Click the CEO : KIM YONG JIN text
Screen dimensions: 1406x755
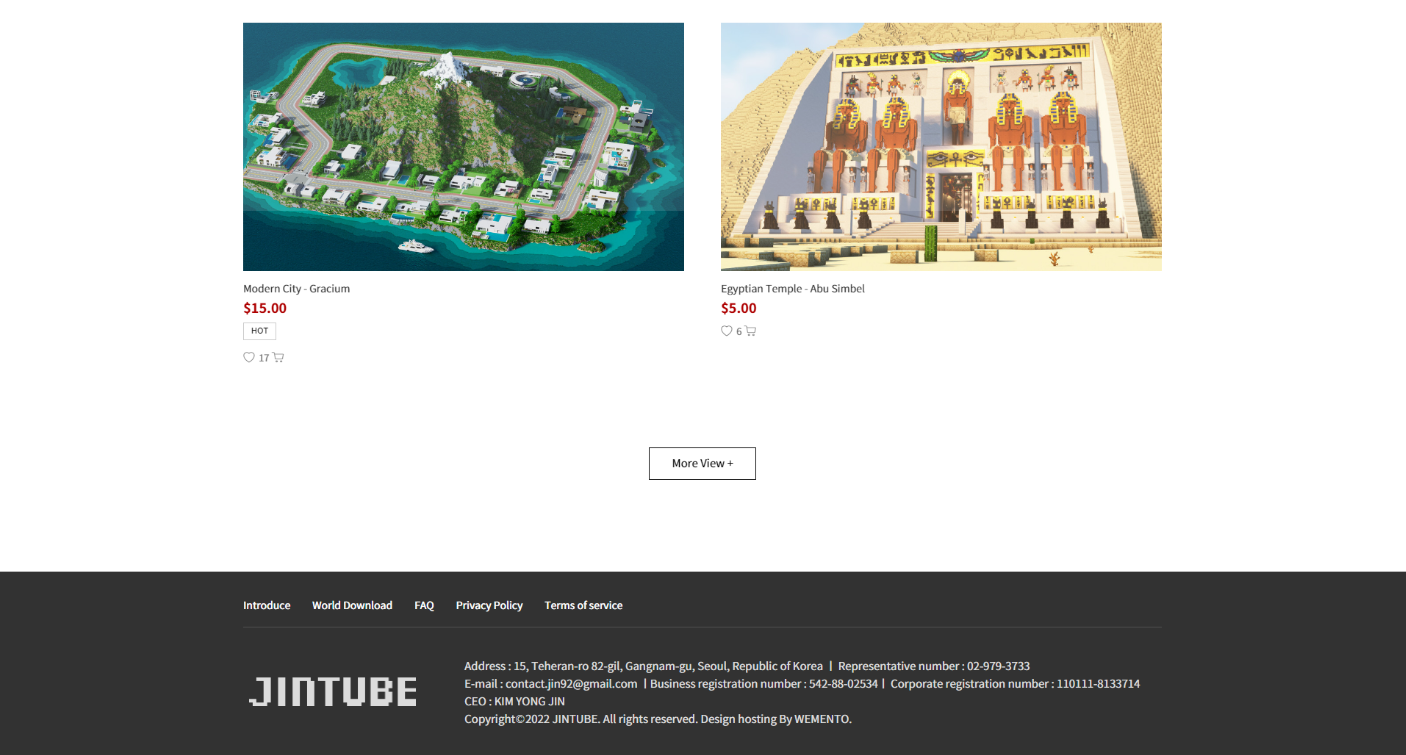point(514,702)
